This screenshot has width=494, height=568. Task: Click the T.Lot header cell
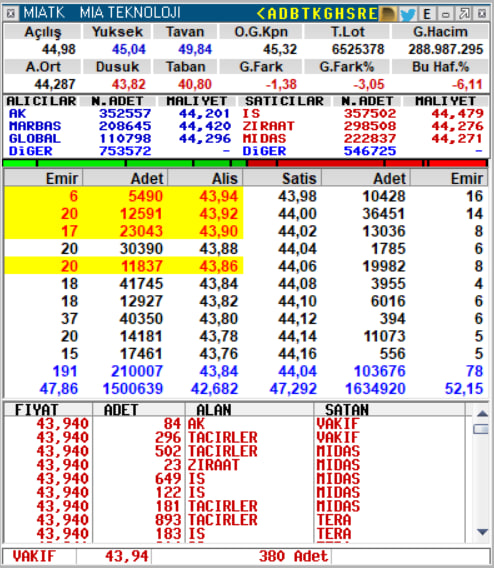pyautogui.click(x=347, y=32)
